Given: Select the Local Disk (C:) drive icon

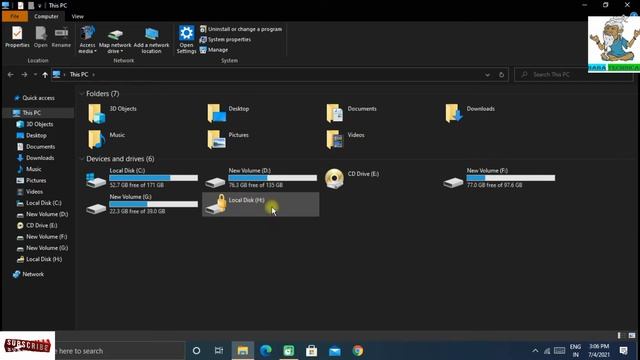Looking at the screenshot, I should pyautogui.click(x=96, y=180).
